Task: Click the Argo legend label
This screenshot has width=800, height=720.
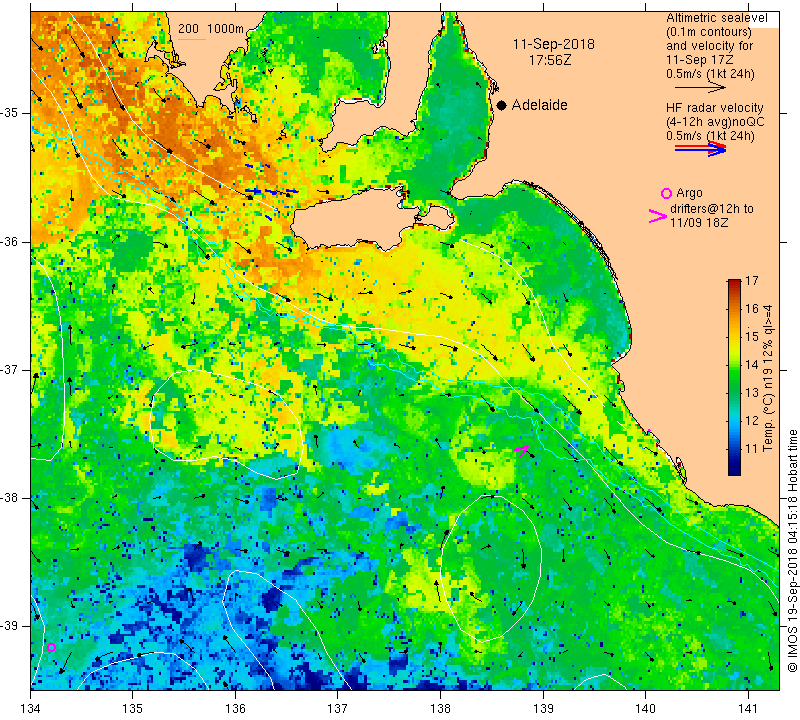Action: coord(689,193)
